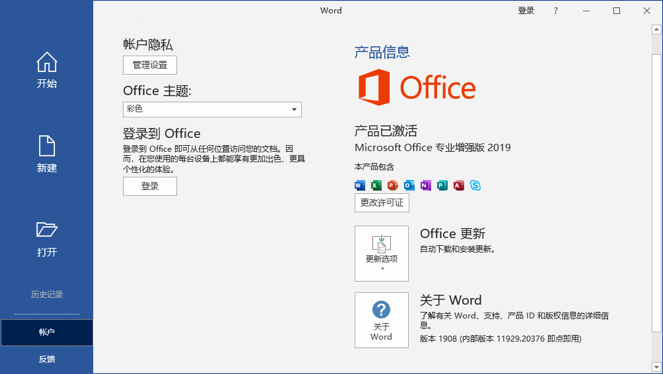663x374 pixels.
Task: Click the Excel app icon
Action: [376, 185]
